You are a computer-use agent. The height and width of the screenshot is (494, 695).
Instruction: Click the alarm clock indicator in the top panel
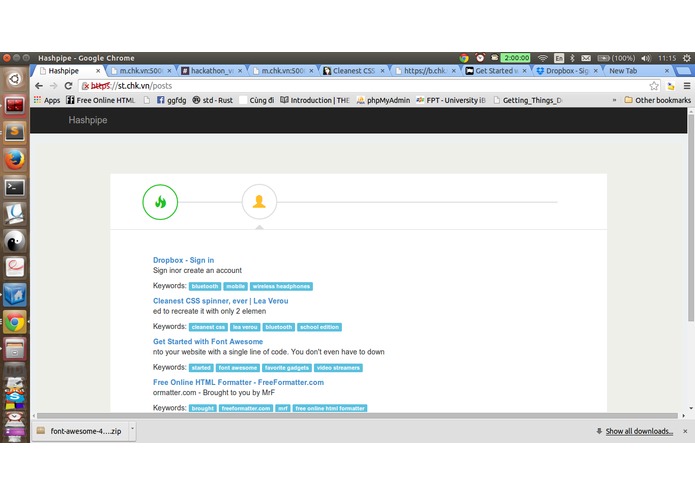coord(480,58)
